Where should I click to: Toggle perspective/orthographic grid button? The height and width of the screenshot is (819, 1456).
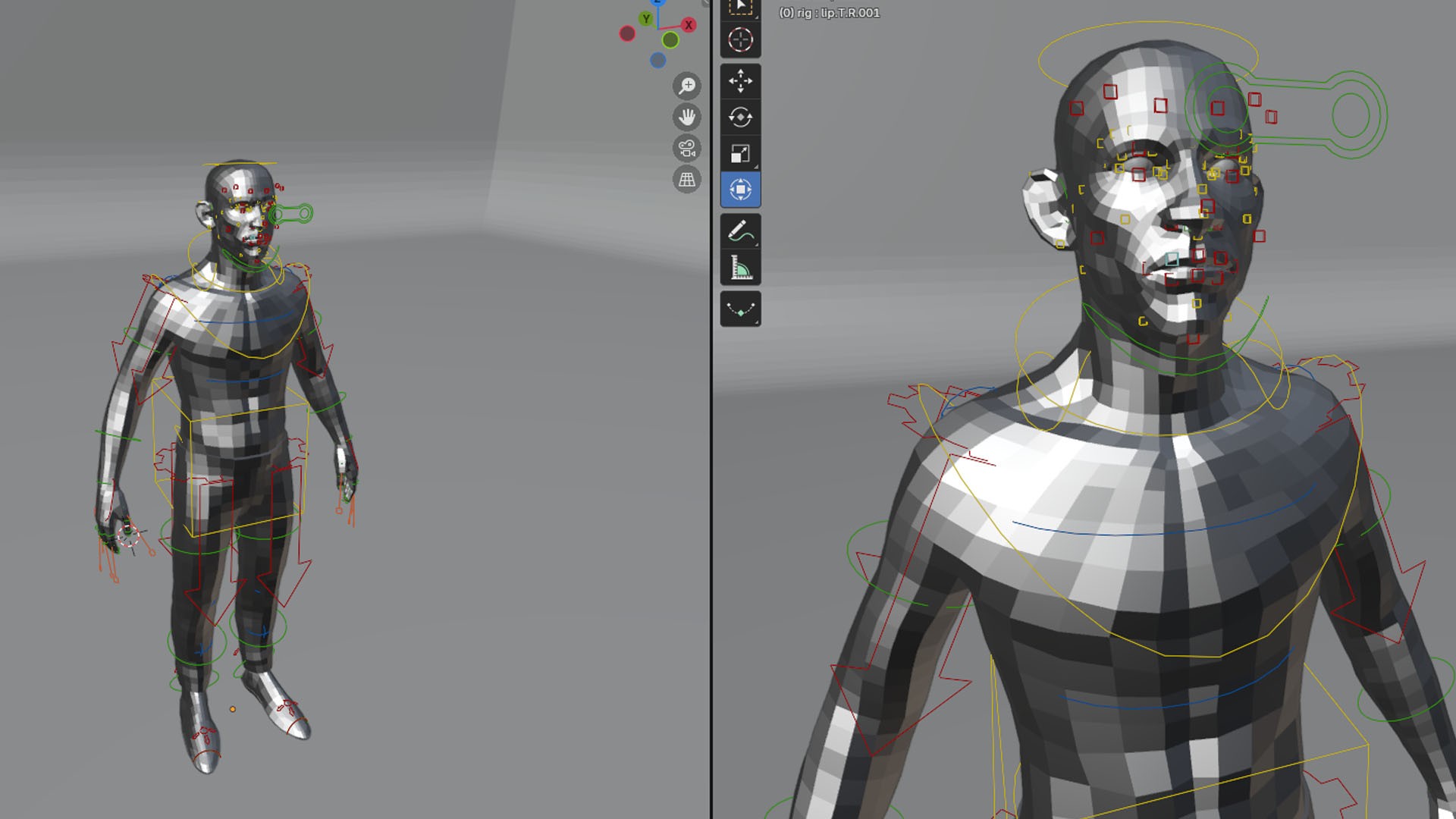[686, 180]
